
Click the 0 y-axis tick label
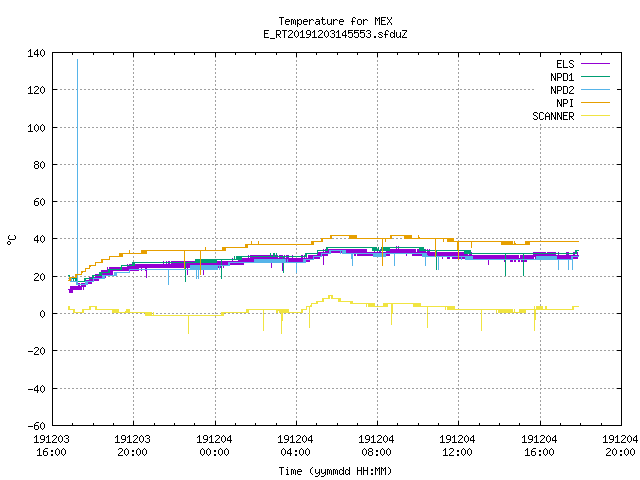click(x=42, y=314)
